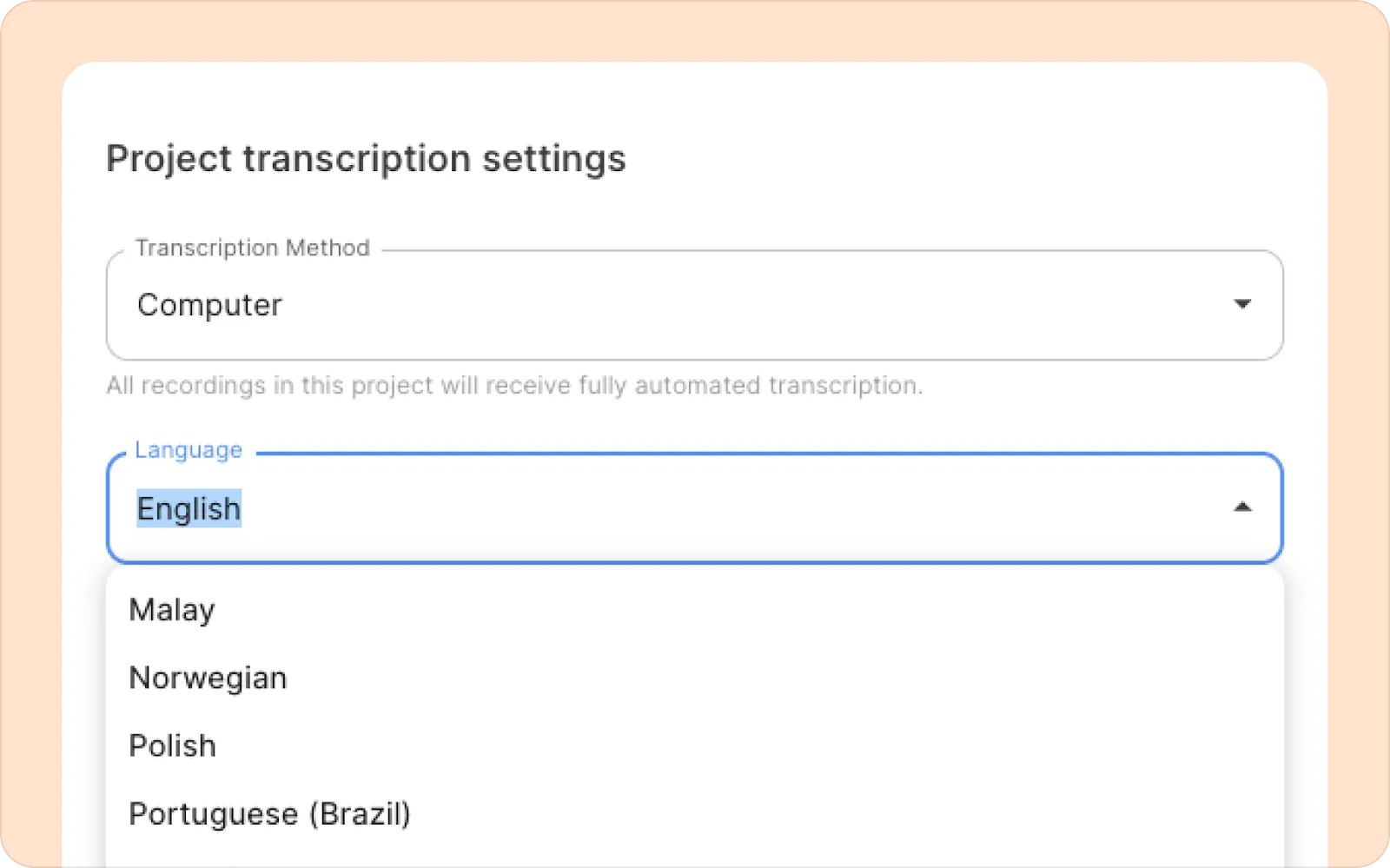The width and height of the screenshot is (1390, 868).
Task: Click empty white area right of the settings heading
Action: (956, 159)
